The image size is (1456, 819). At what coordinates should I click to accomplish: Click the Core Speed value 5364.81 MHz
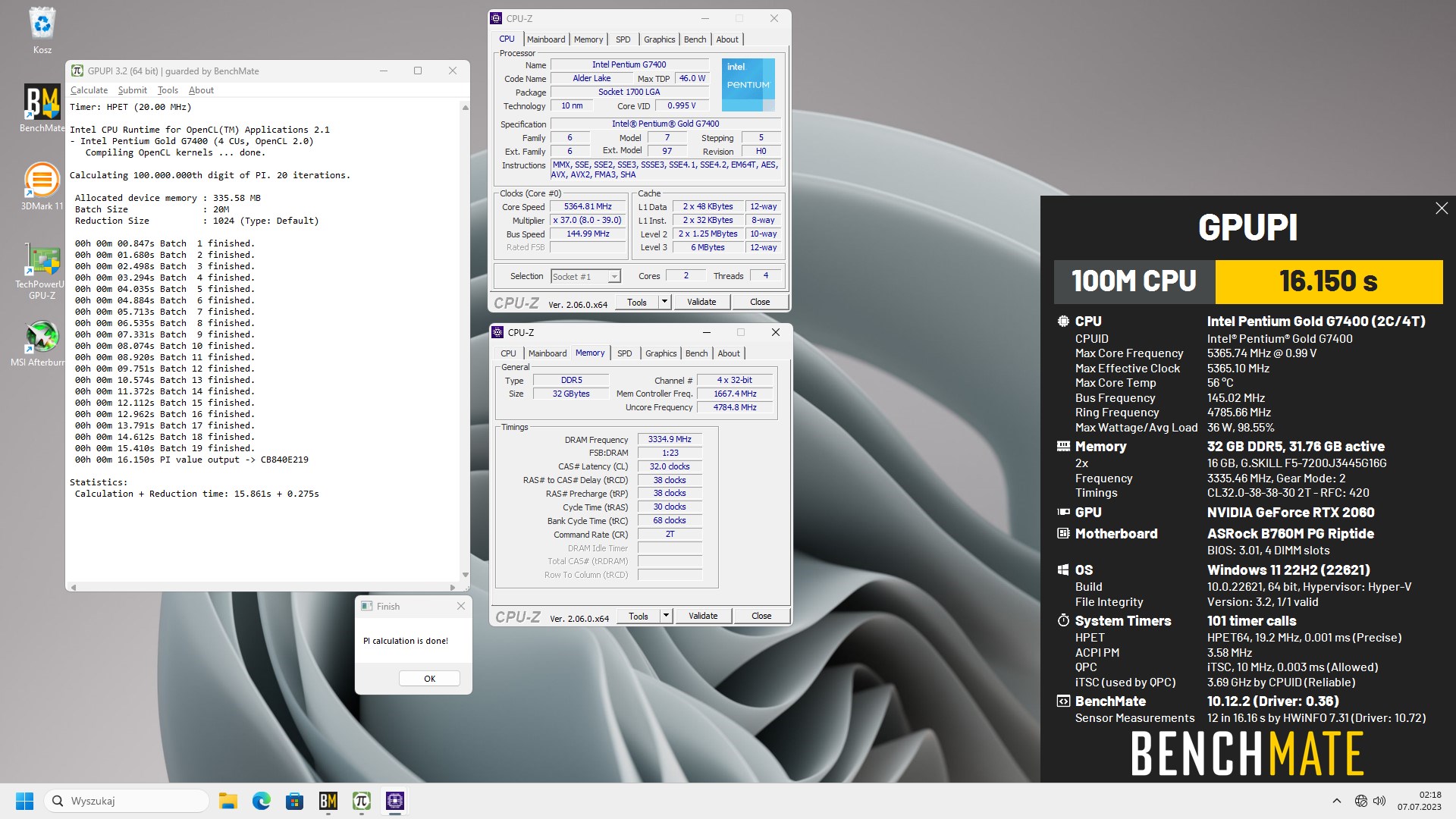[588, 206]
